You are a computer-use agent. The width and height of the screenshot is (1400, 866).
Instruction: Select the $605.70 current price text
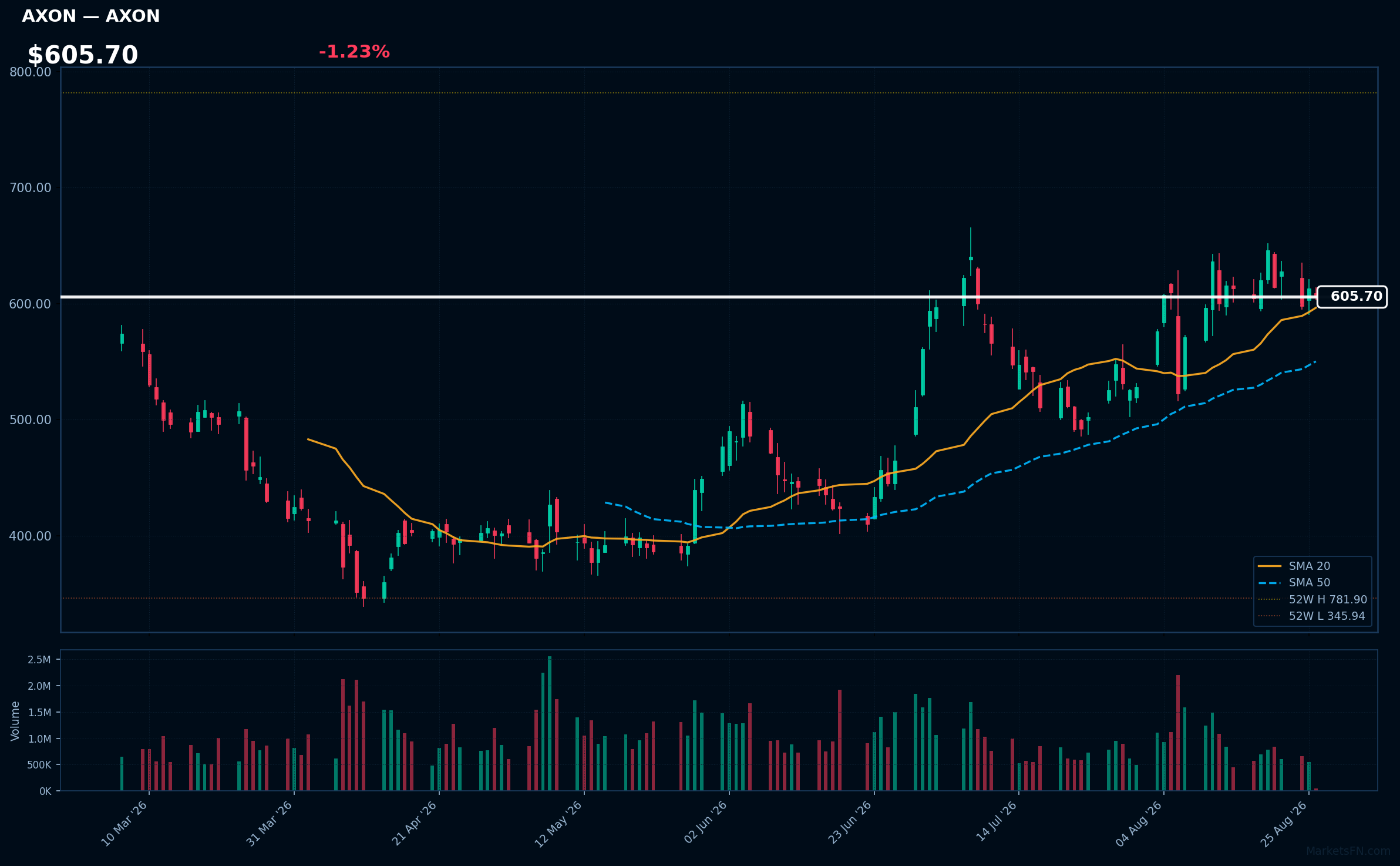pyautogui.click(x=83, y=55)
